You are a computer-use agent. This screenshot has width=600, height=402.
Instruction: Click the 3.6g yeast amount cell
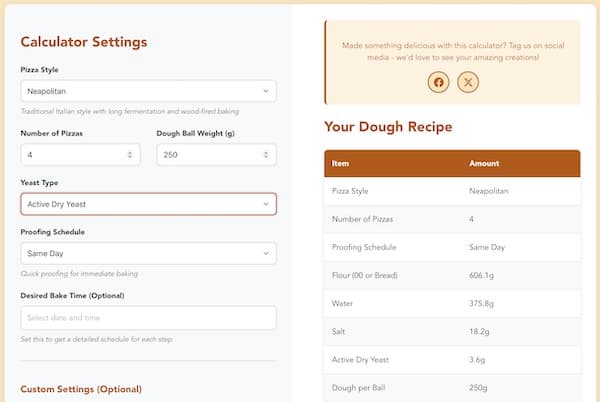pos(479,358)
